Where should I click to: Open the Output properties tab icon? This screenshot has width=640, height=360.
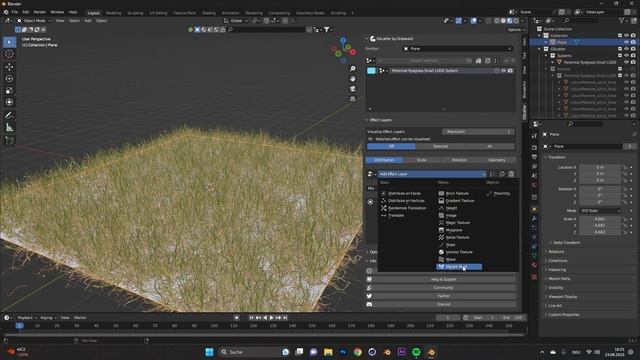pos(534,157)
